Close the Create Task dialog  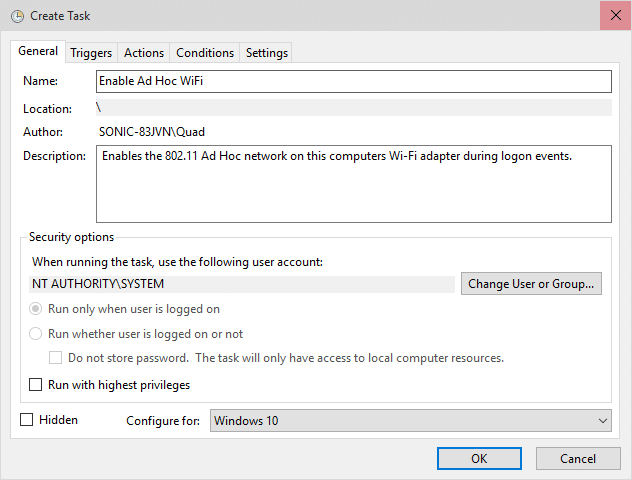(614, 17)
